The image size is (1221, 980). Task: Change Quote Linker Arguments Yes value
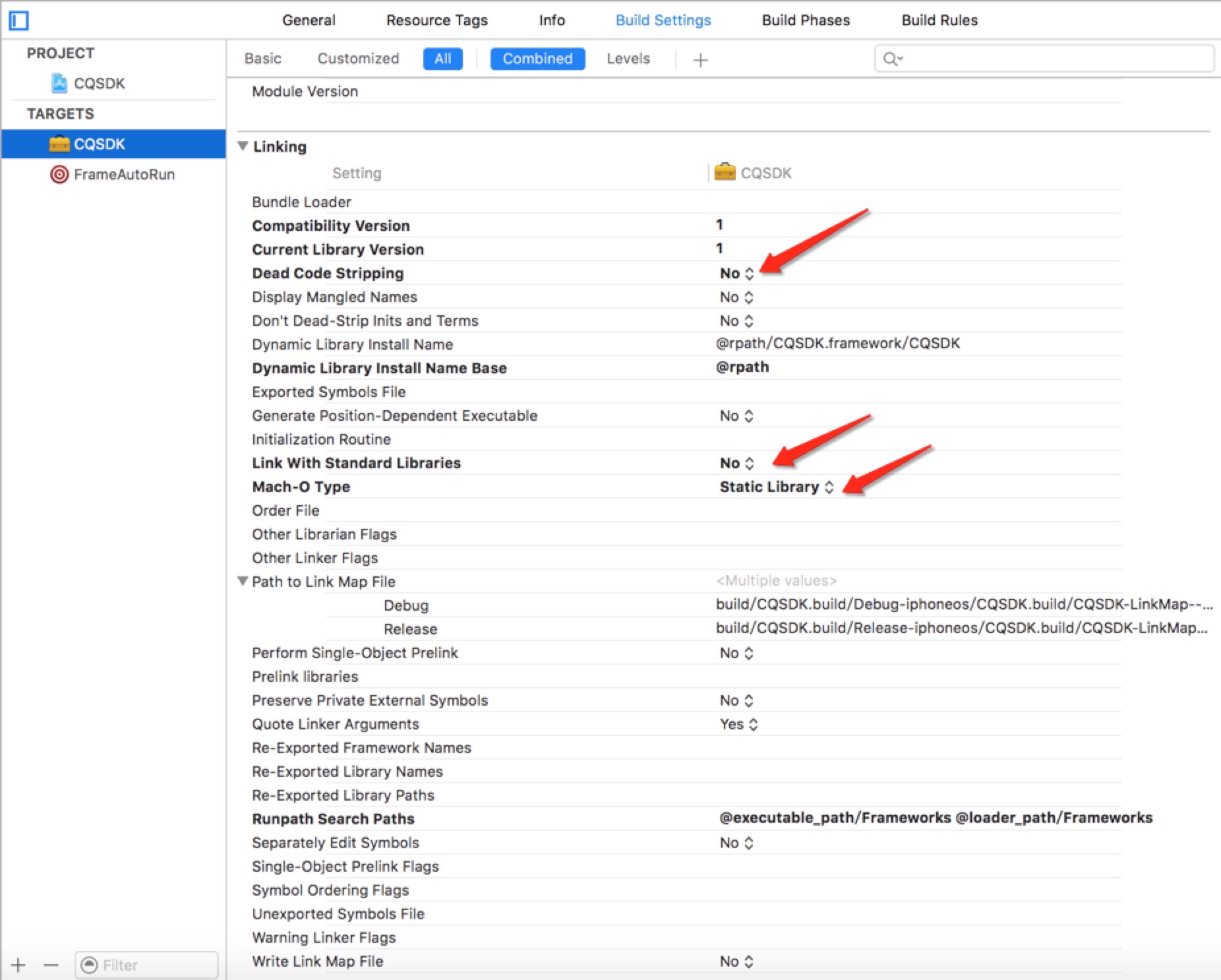pos(739,724)
